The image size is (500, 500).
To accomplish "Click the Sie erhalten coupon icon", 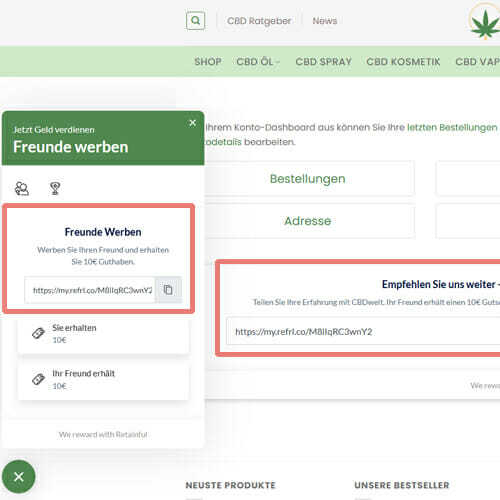I will point(39,333).
